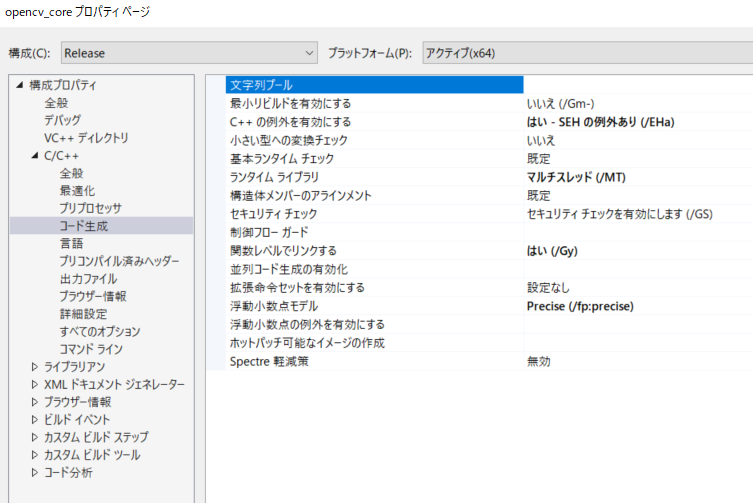This screenshot has width=753, height=503.
Task: Select 構造体メンバーのアラインメント property
Action: click(x=301, y=196)
